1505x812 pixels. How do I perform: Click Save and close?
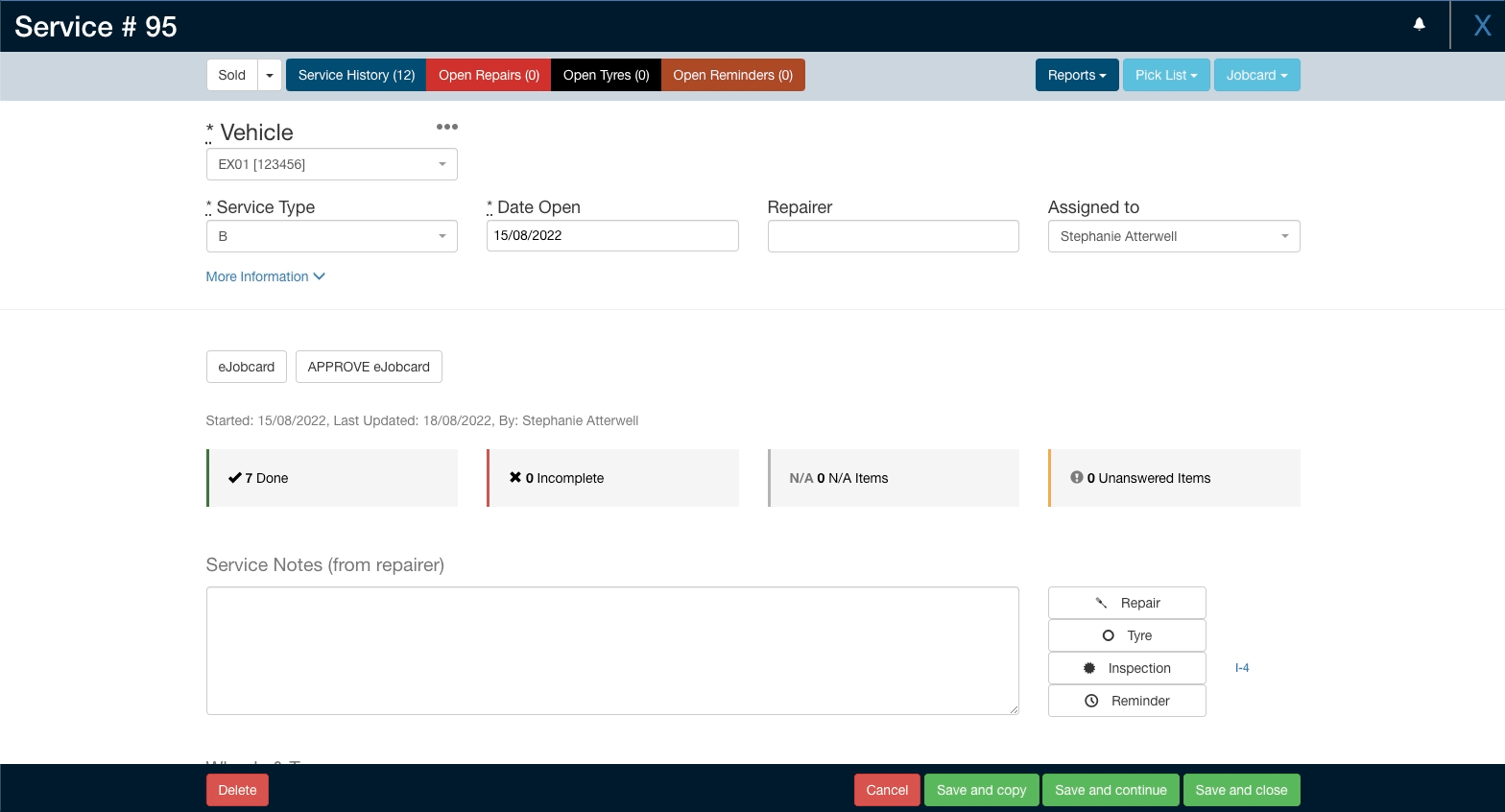pos(1241,790)
